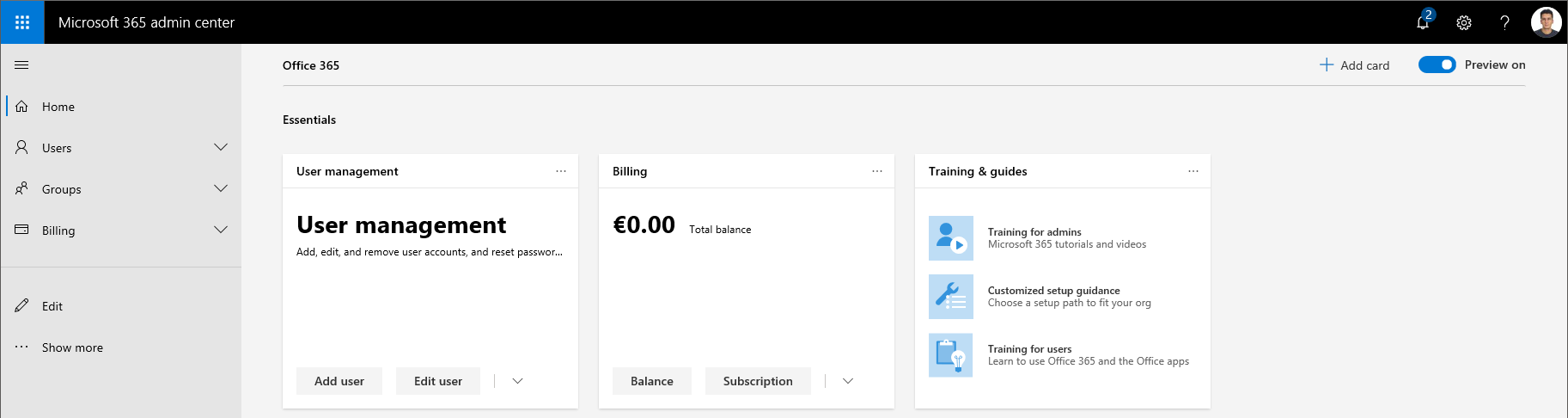Open the Training for users link
This screenshot has width=1568, height=418.
click(x=1029, y=349)
